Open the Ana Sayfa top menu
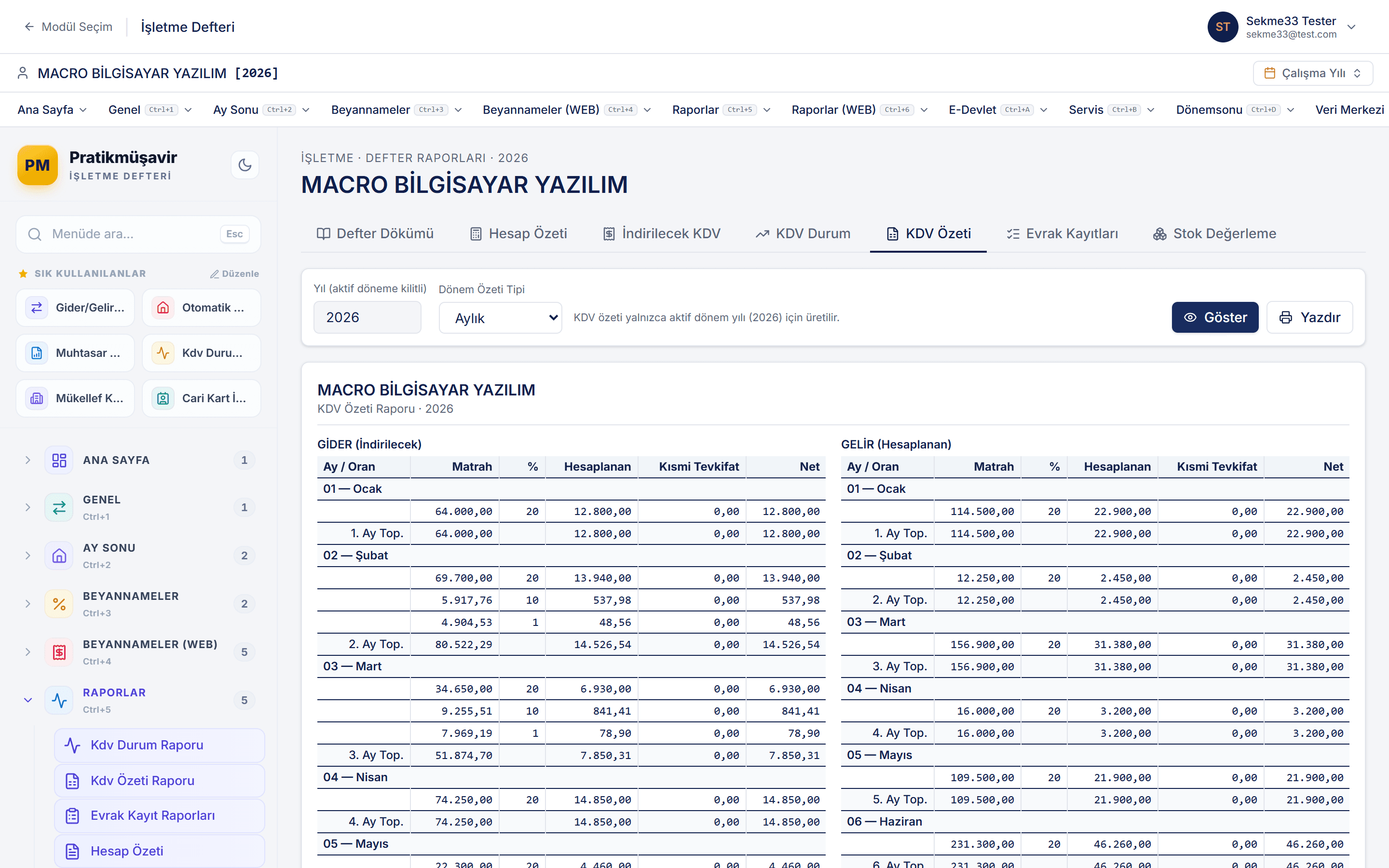Image resolution: width=1389 pixels, height=868 pixels. tap(52, 109)
